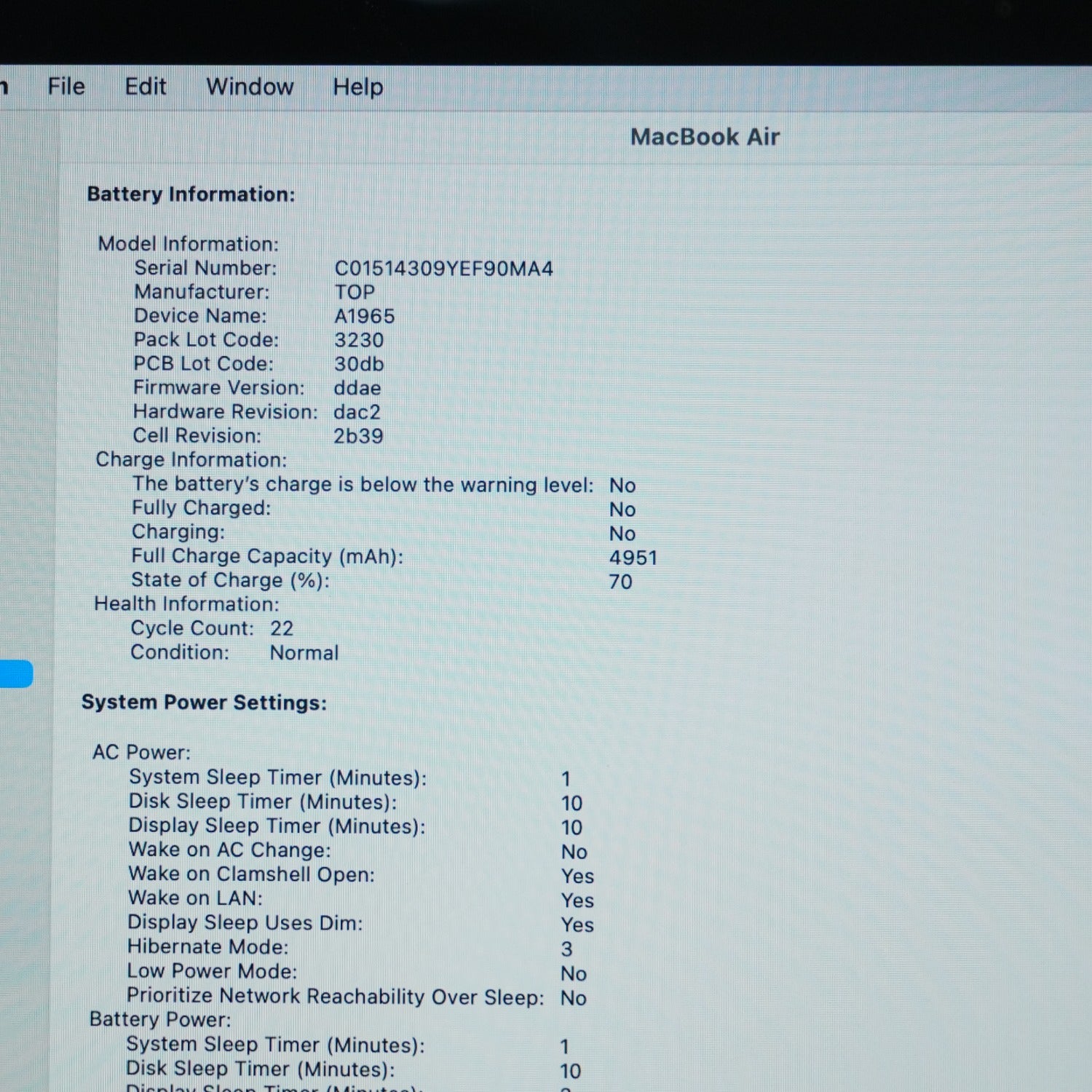Select the highlighted blue sidebar item
1092x1092 pixels.
[16, 673]
